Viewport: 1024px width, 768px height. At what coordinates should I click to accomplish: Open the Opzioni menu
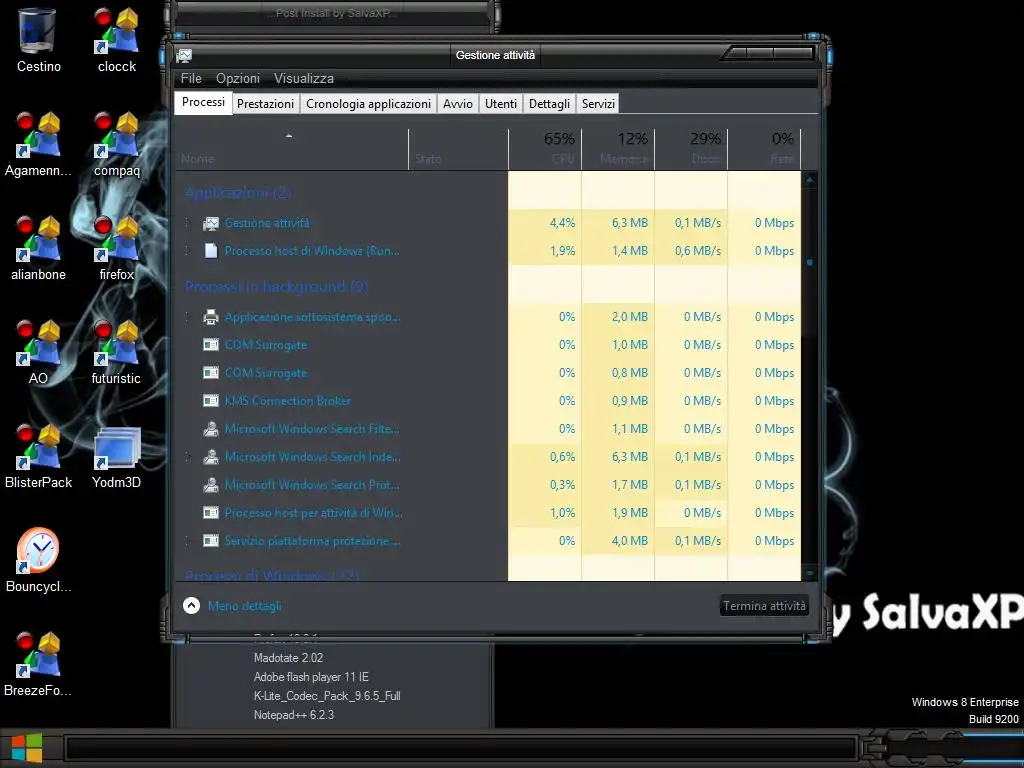pos(238,78)
